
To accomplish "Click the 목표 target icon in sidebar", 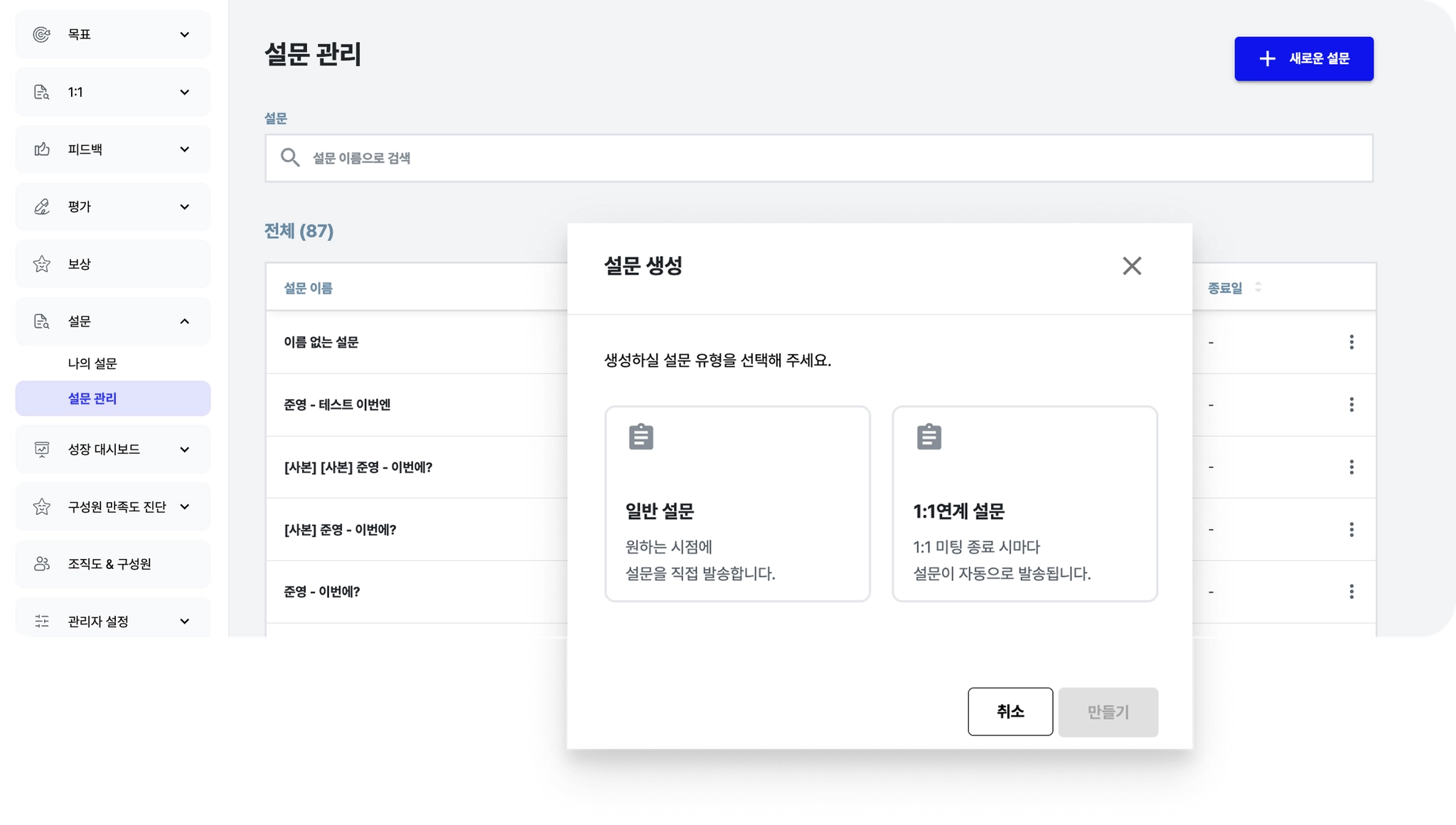I will [42, 34].
